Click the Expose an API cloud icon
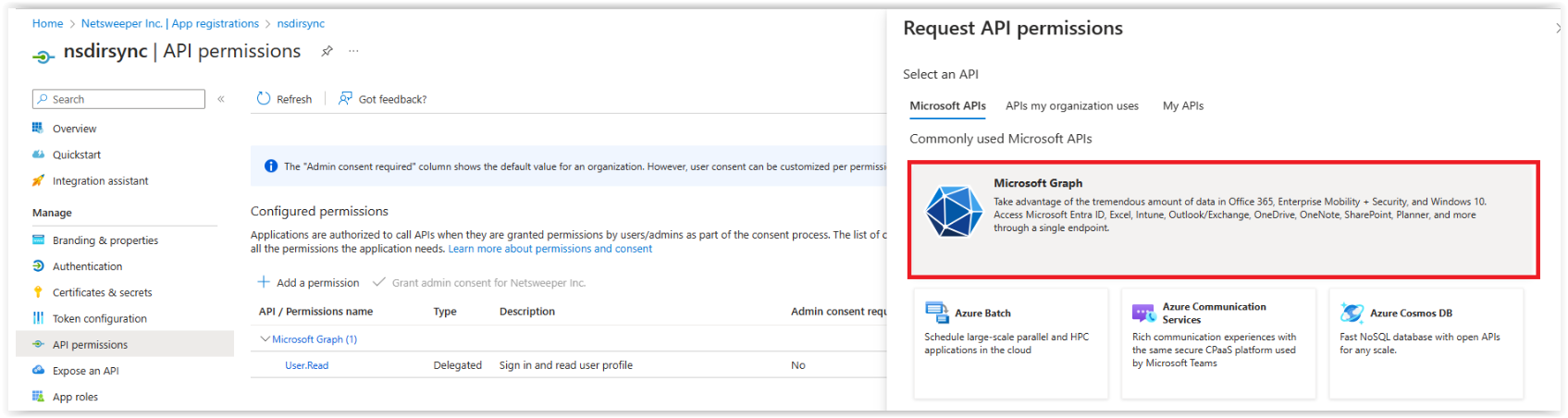The height and width of the screenshot is (418, 1568). tap(38, 370)
